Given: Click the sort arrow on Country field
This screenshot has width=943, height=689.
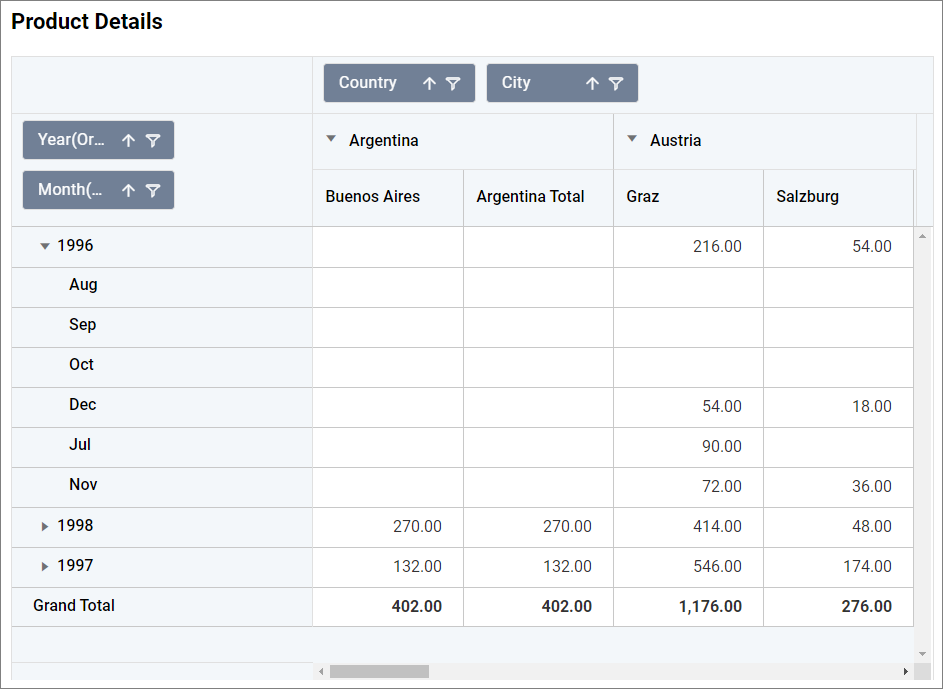Looking at the screenshot, I should click(429, 84).
